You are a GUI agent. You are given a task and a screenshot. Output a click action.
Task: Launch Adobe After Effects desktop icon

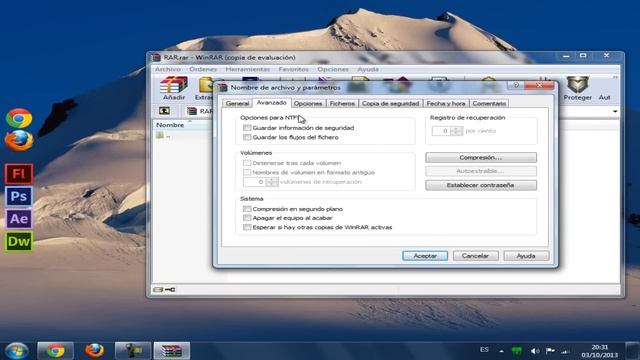click(x=19, y=219)
